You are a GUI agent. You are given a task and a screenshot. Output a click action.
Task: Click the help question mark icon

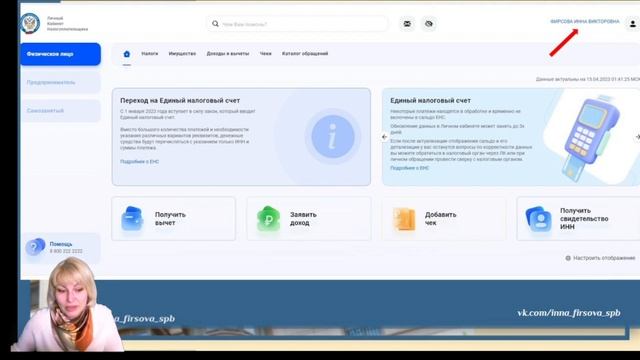point(35,247)
